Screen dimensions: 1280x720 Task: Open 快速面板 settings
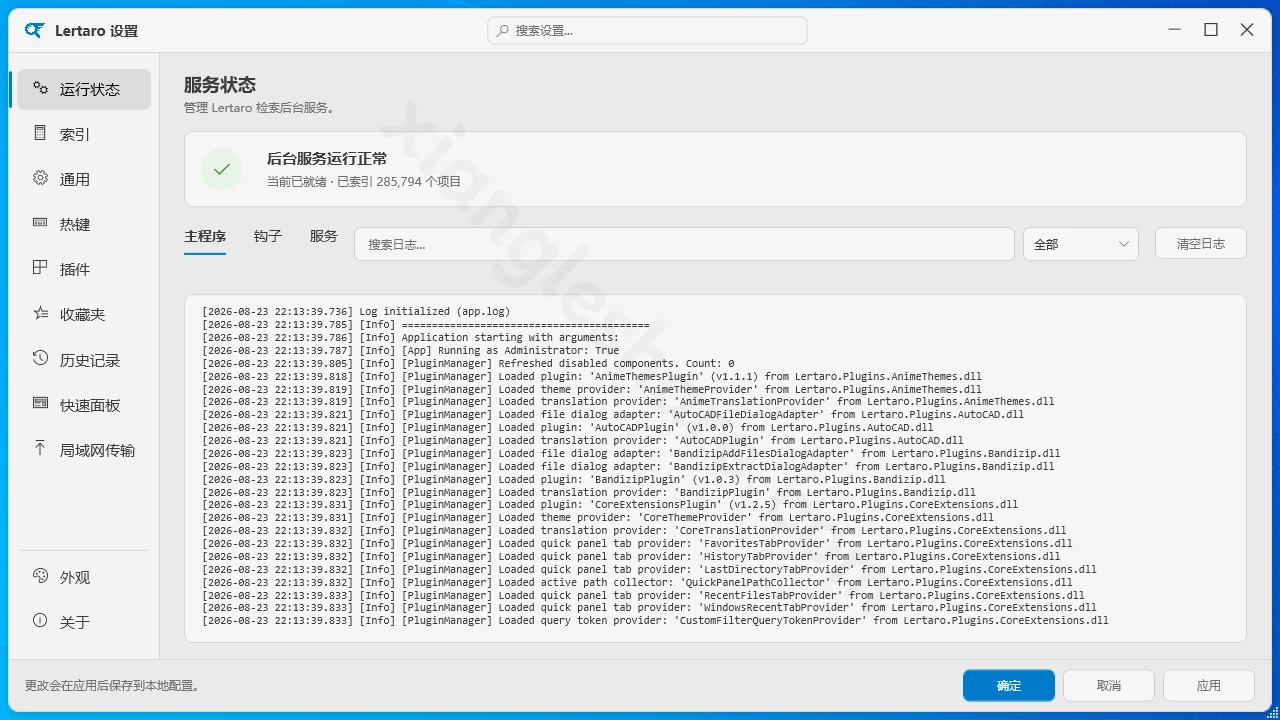(84, 405)
